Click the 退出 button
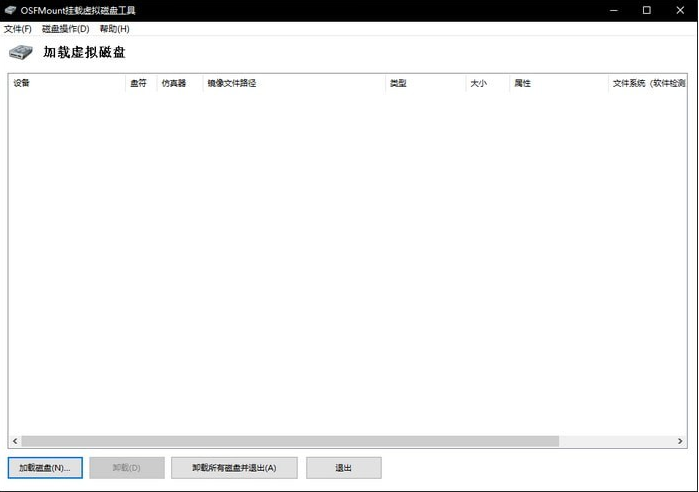Screen dimensions: 699x492 tap(343, 468)
